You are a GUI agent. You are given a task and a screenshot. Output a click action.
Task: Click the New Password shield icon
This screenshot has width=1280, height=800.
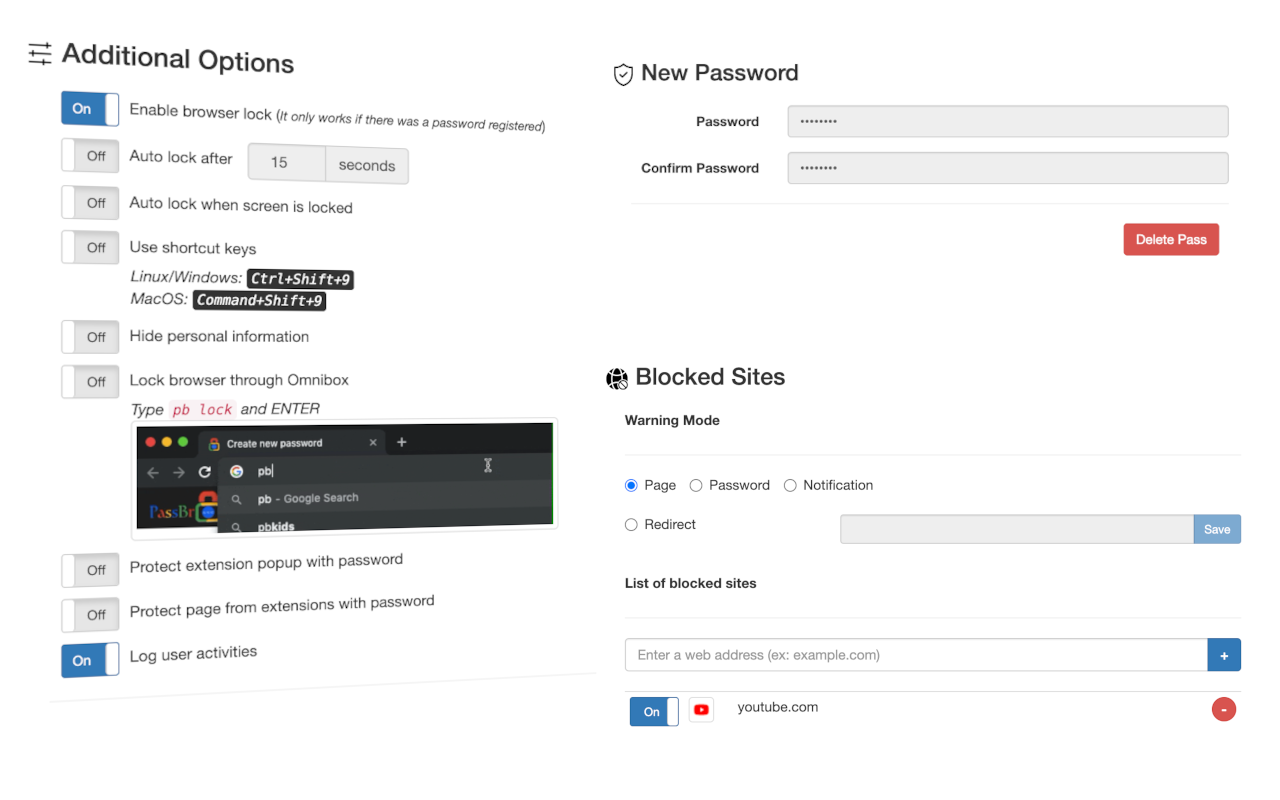click(623, 74)
